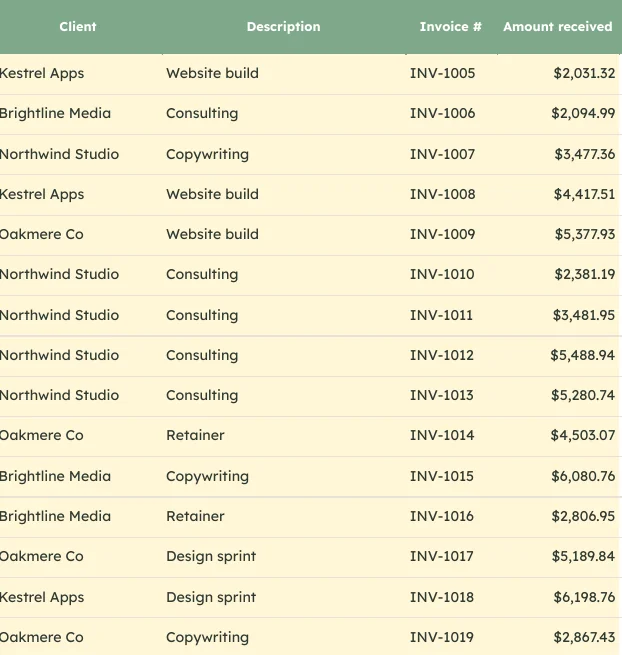
Task: Click the amount $6,080.76
Action: [583, 476]
